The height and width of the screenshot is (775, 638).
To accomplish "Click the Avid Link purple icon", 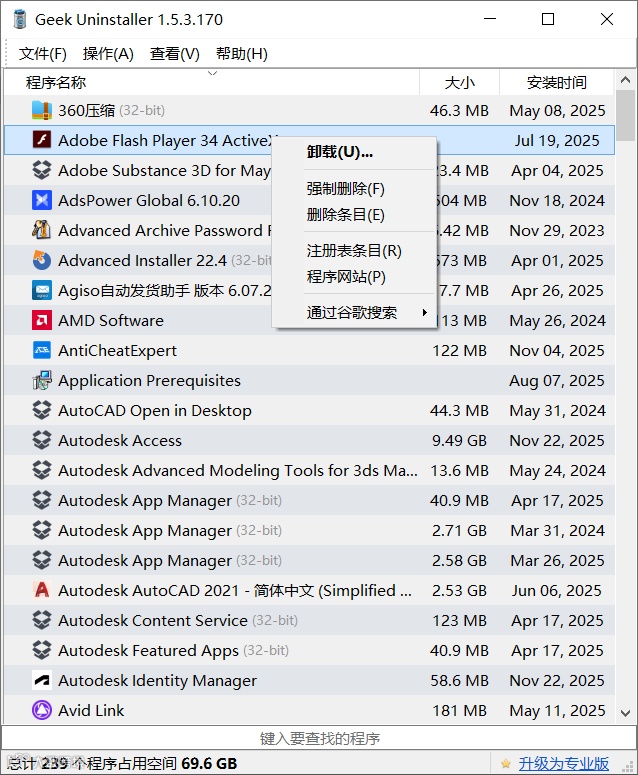I will point(42,710).
